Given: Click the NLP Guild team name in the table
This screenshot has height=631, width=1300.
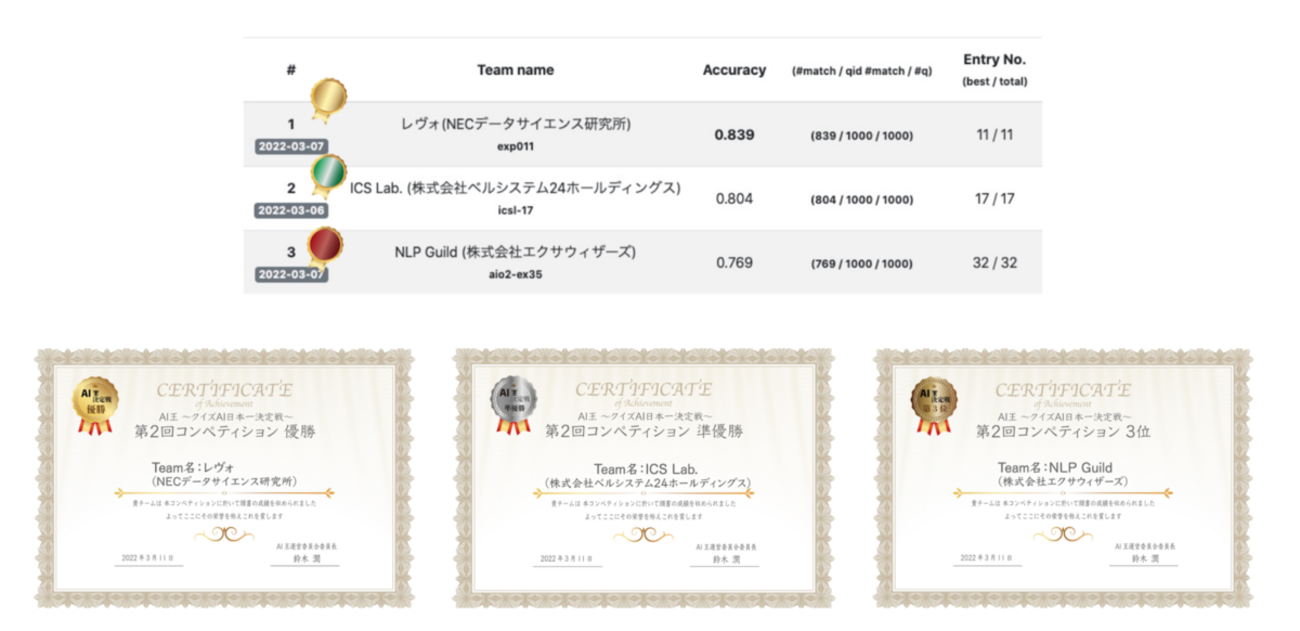Looking at the screenshot, I should coord(515,252).
